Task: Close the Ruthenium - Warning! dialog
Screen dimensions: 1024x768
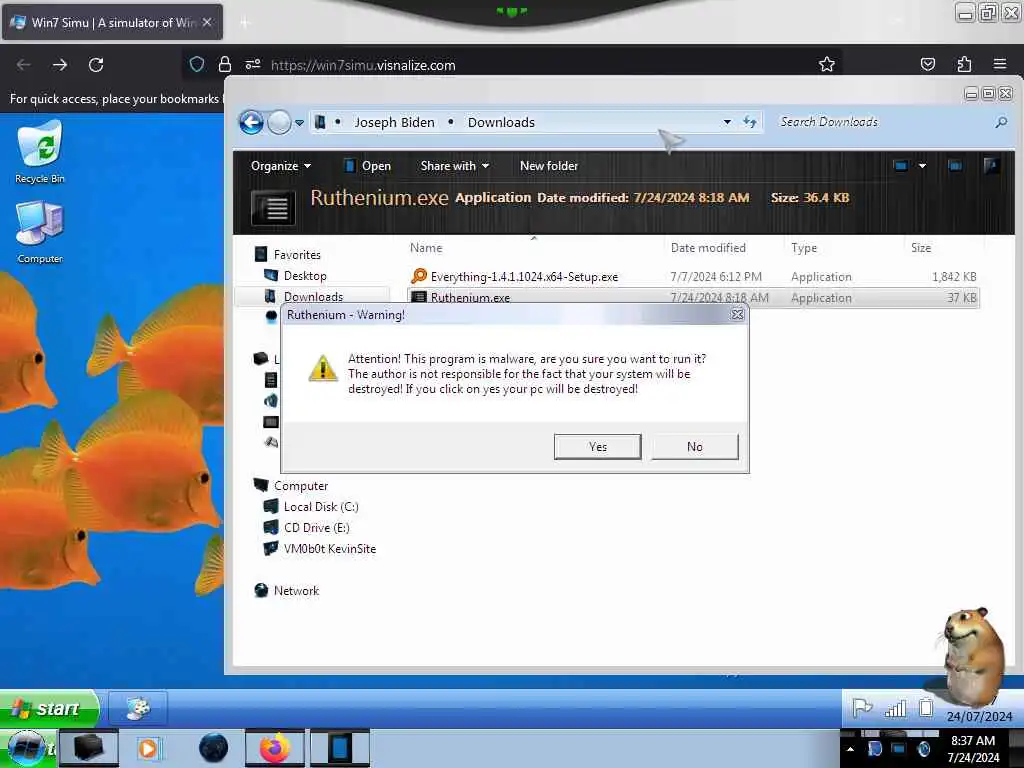Action: pos(737,315)
